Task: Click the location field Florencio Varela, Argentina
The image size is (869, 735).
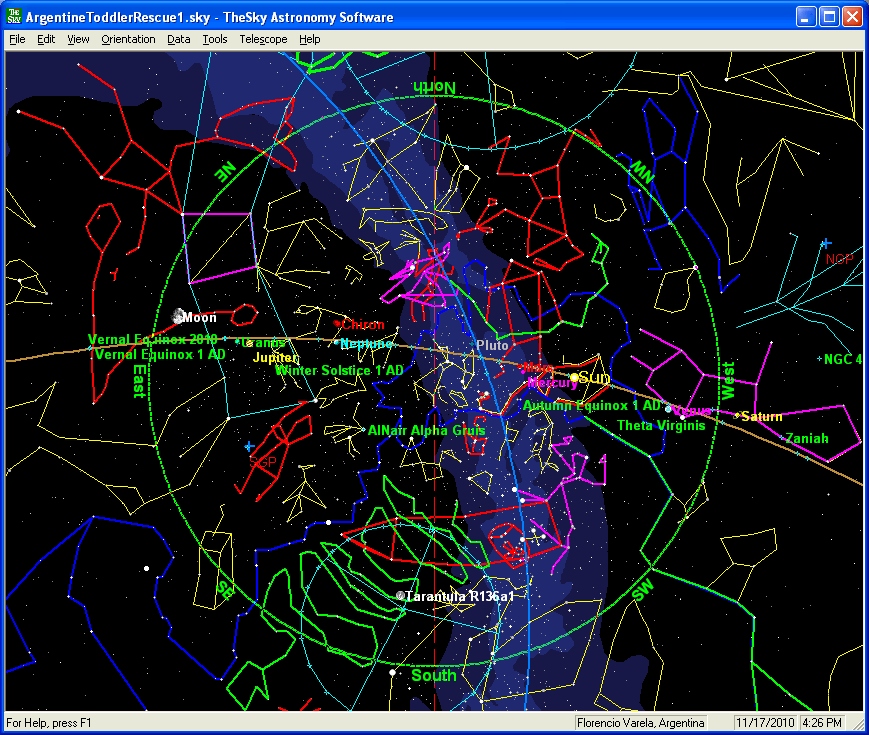Action: 641,722
